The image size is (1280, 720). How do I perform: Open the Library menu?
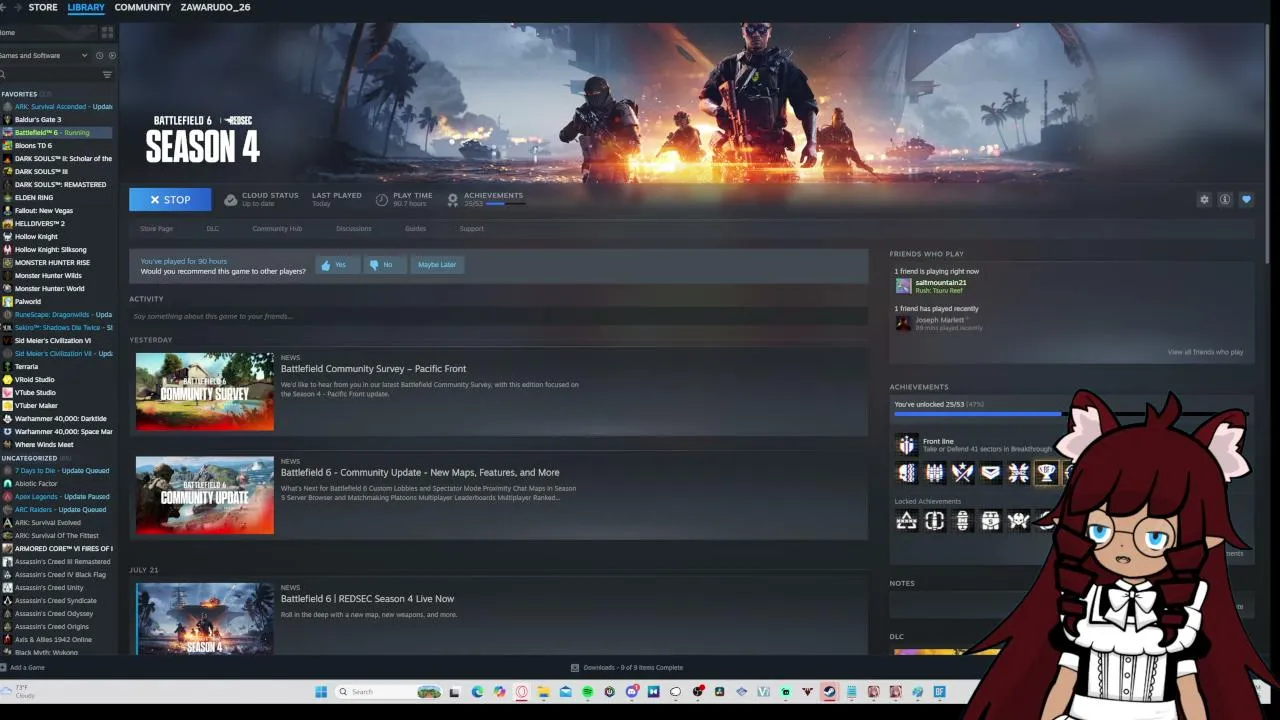coord(86,7)
